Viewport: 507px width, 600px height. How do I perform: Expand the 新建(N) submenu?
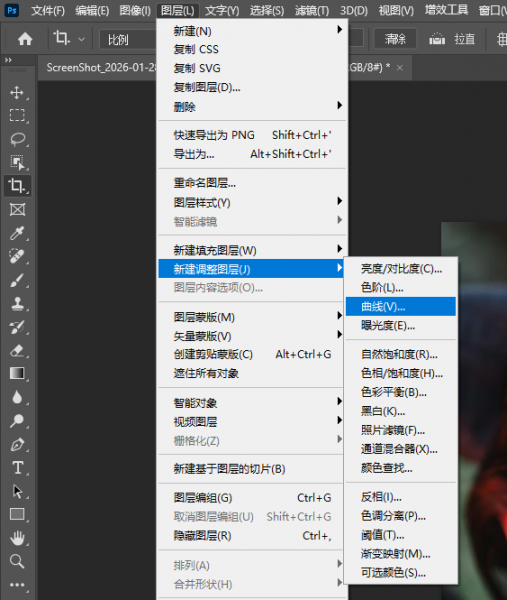[x=253, y=31]
